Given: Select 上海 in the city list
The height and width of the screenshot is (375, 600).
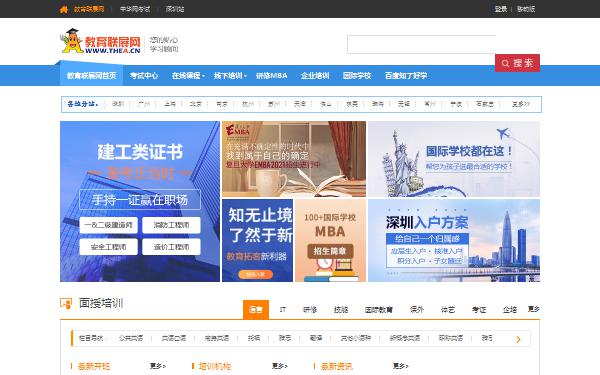Looking at the screenshot, I should [170, 104].
